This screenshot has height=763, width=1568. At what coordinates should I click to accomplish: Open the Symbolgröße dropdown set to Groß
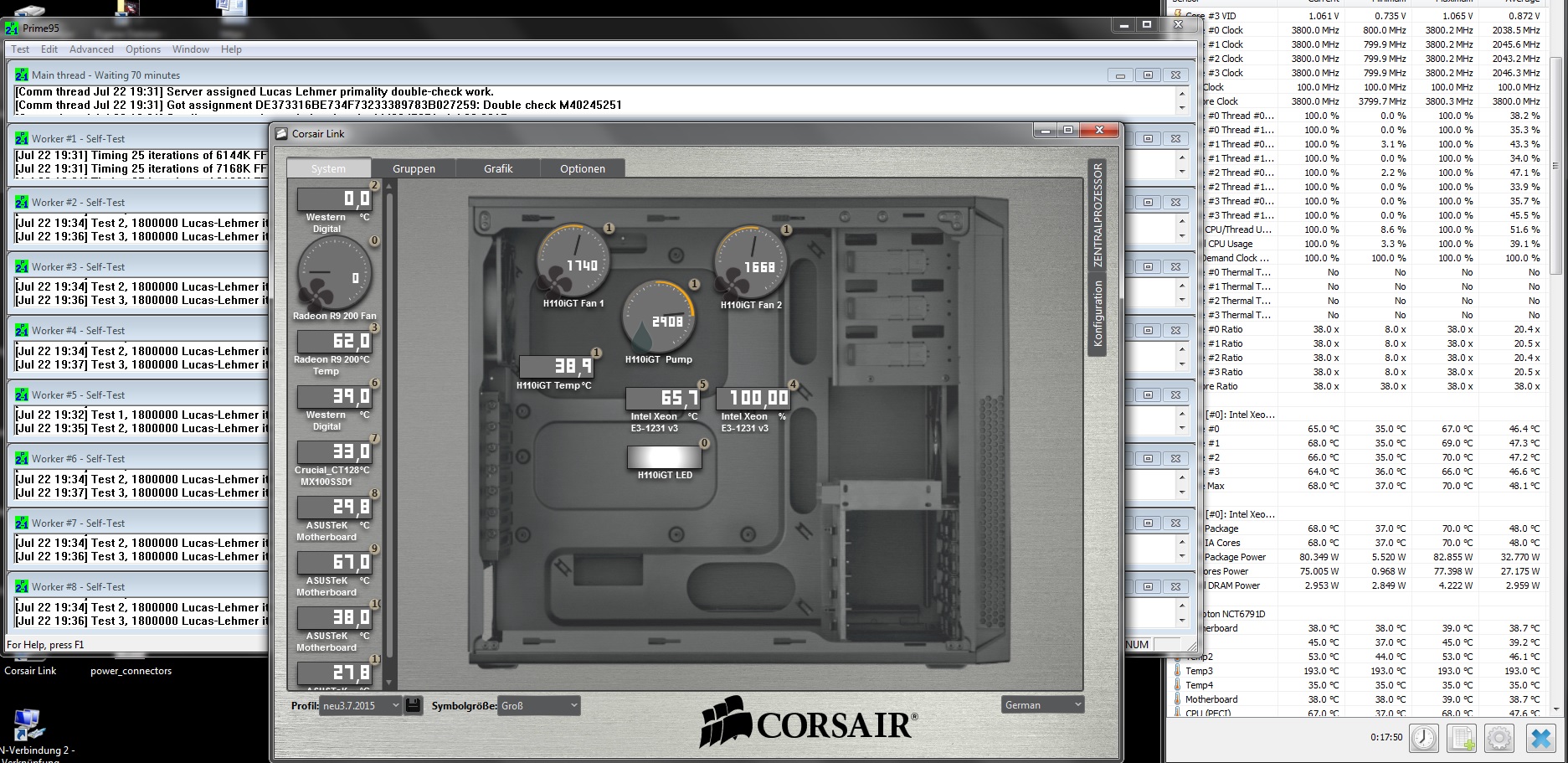click(539, 705)
